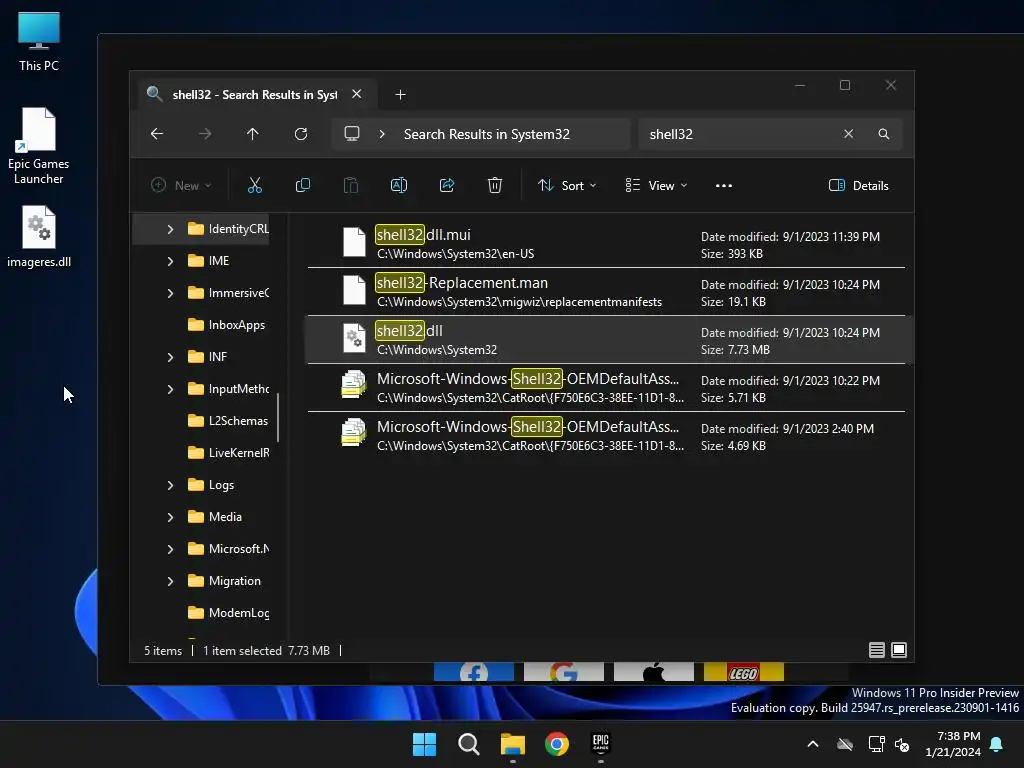
Task: Select Epic Games Launcher desktop shortcut
Action: tap(39, 146)
